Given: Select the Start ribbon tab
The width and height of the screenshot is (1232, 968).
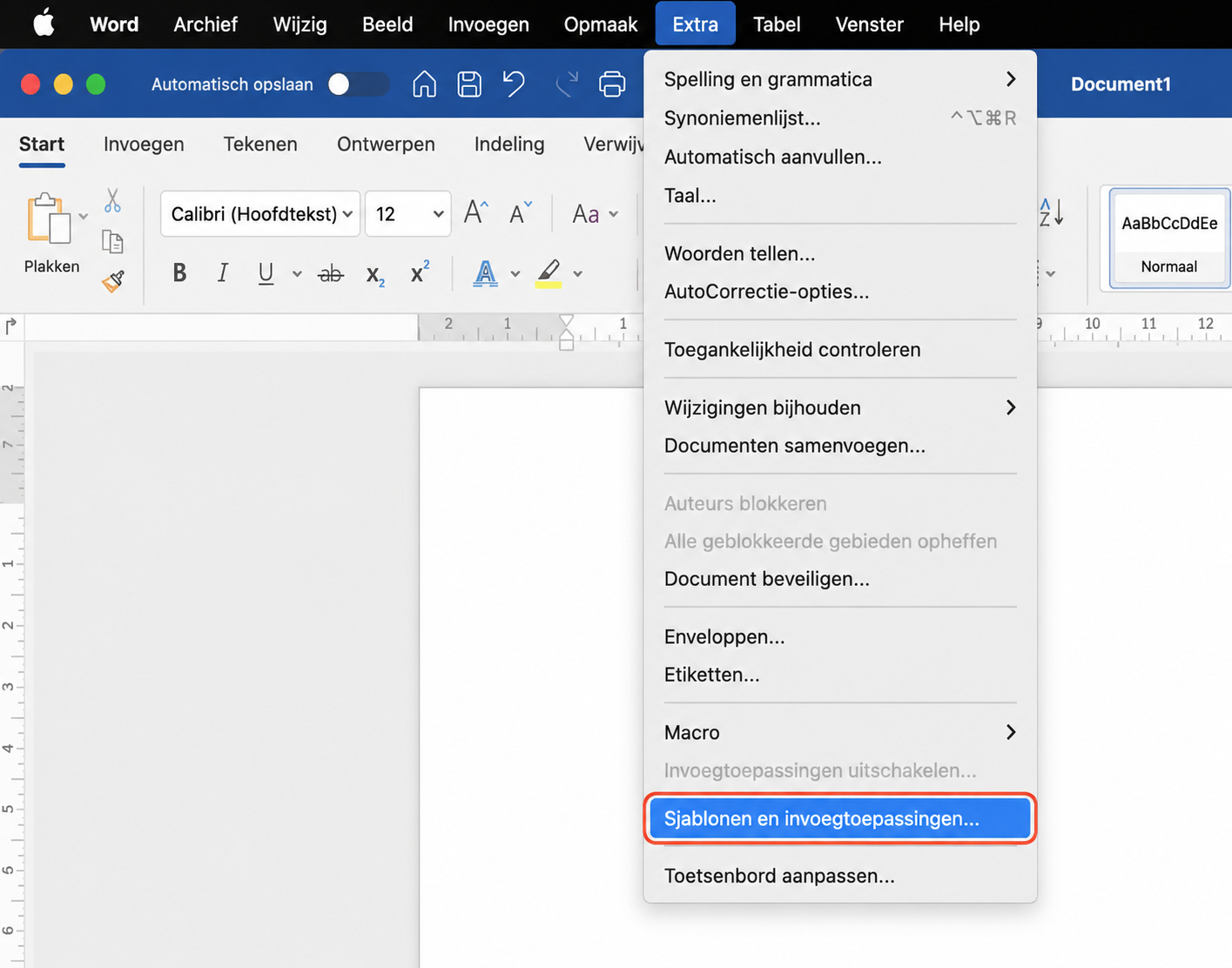Looking at the screenshot, I should click(x=42, y=144).
